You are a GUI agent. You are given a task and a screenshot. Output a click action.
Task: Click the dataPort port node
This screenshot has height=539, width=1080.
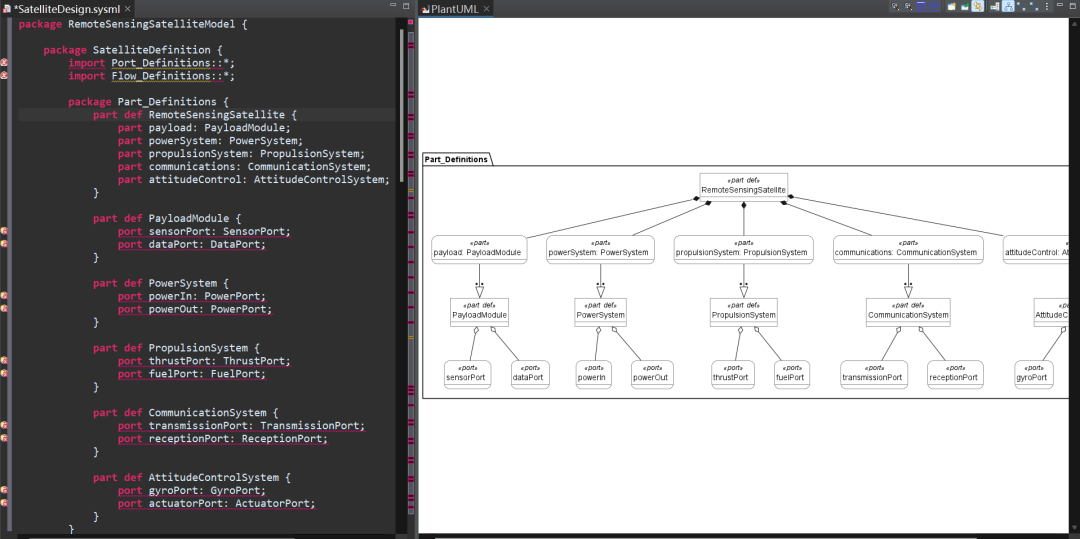click(x=530, y=374)
